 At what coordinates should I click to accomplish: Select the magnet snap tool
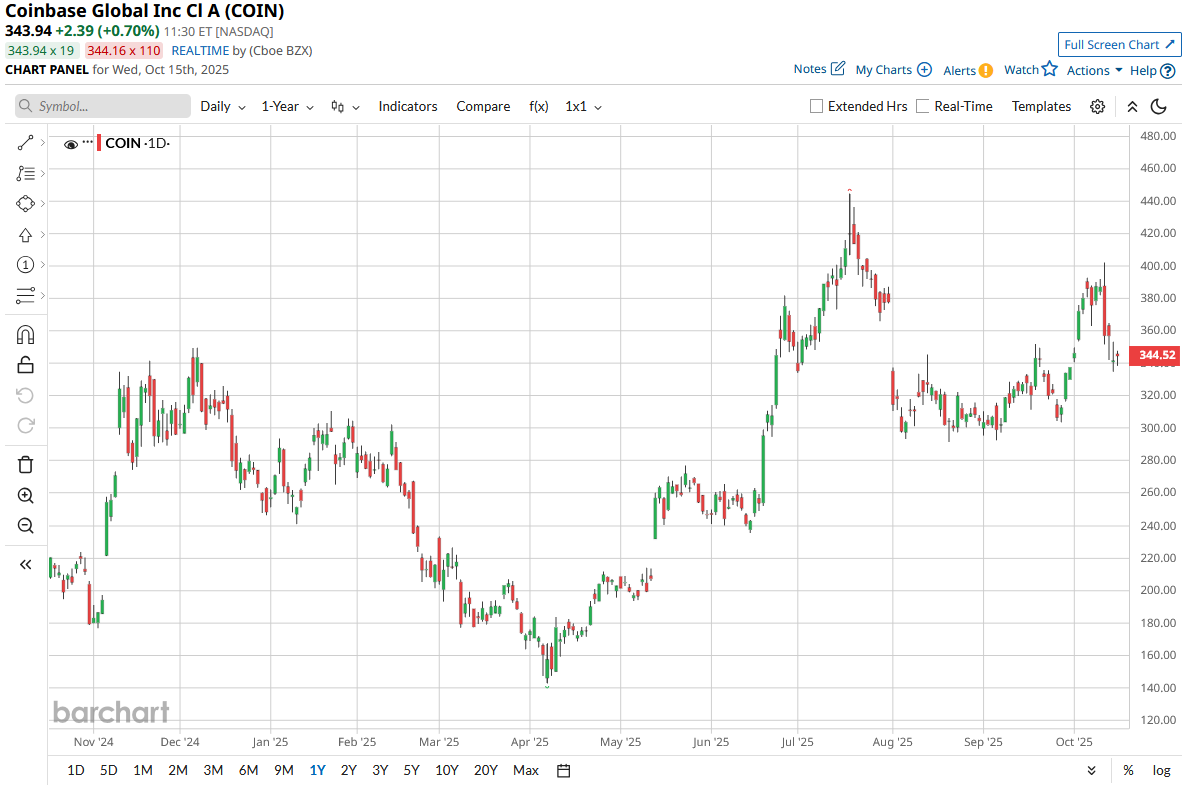point(26,334)
